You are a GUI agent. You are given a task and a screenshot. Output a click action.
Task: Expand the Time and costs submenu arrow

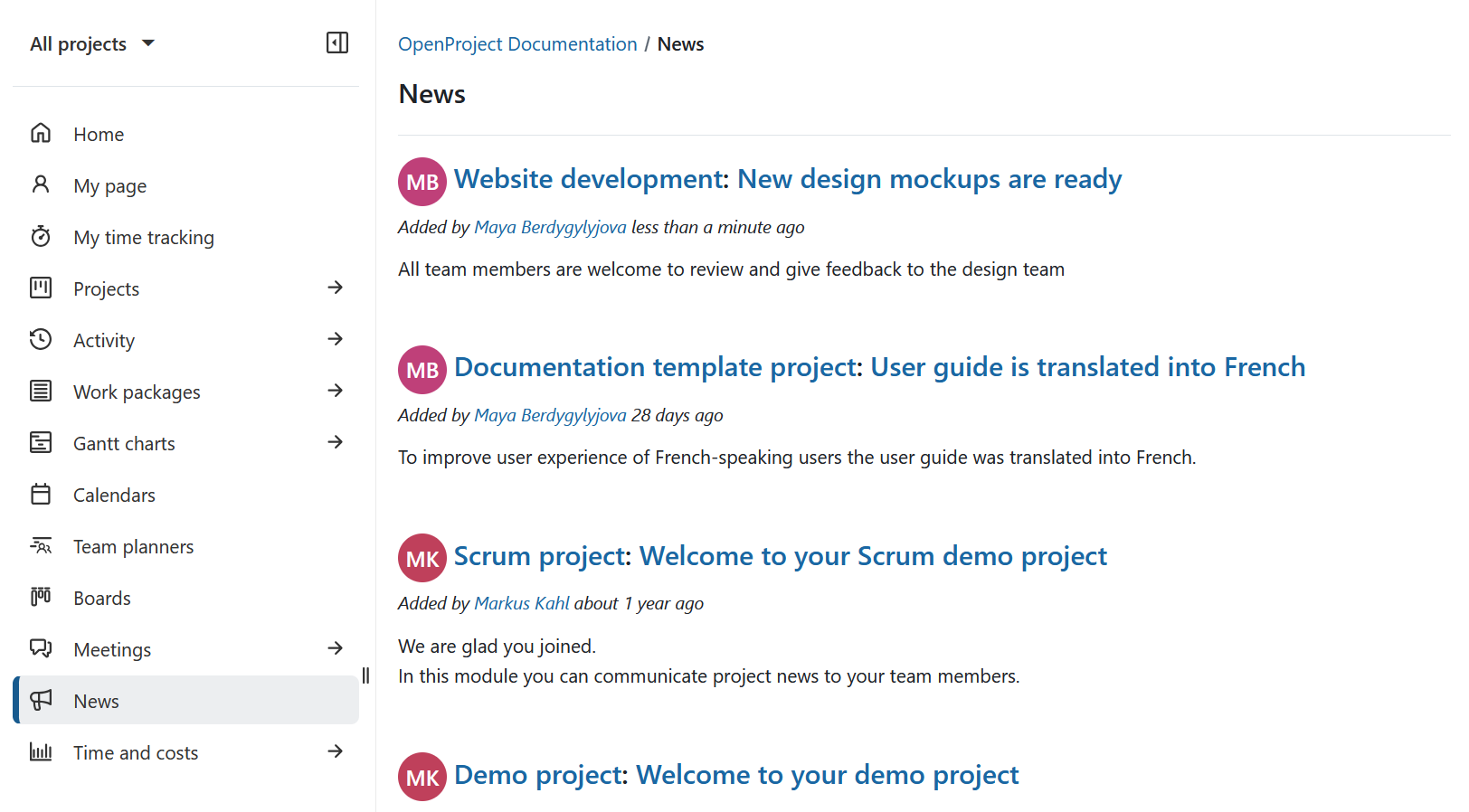point(335,751)
